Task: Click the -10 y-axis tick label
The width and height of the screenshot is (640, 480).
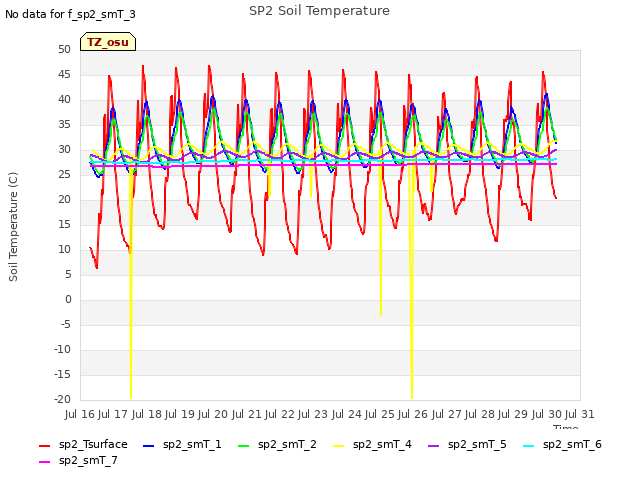Action: click(62, 349)
